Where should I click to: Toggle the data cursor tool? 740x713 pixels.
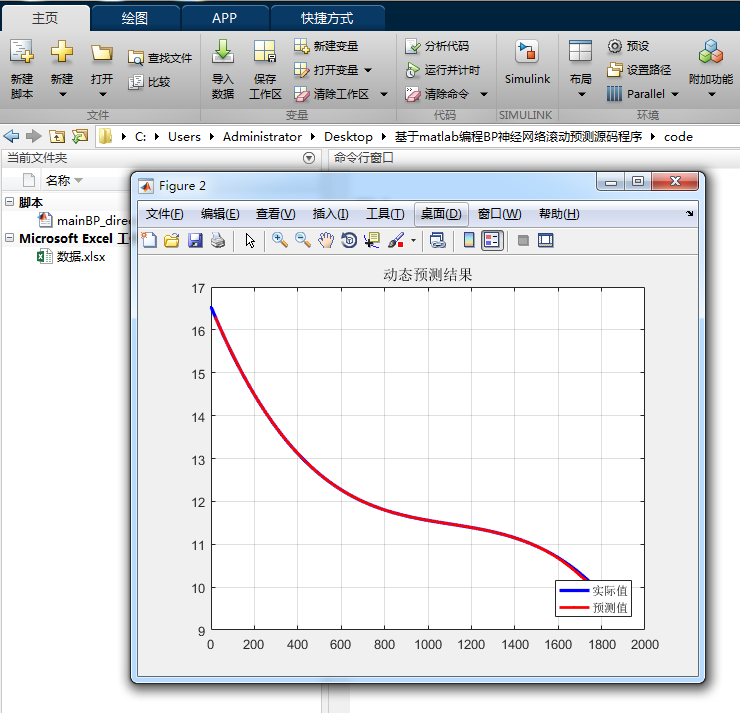click(372, 241)
